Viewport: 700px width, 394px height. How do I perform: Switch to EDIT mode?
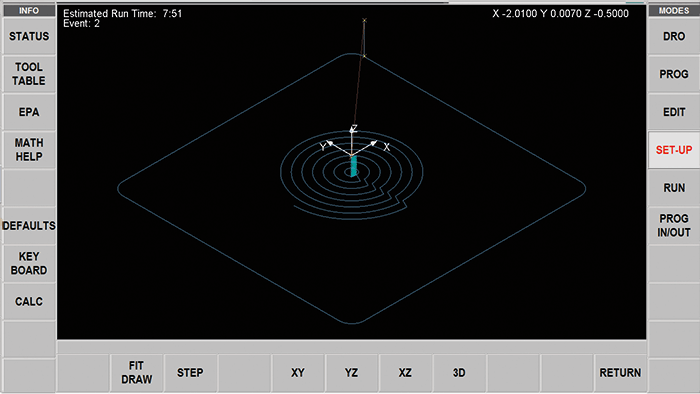coord(674,112)
